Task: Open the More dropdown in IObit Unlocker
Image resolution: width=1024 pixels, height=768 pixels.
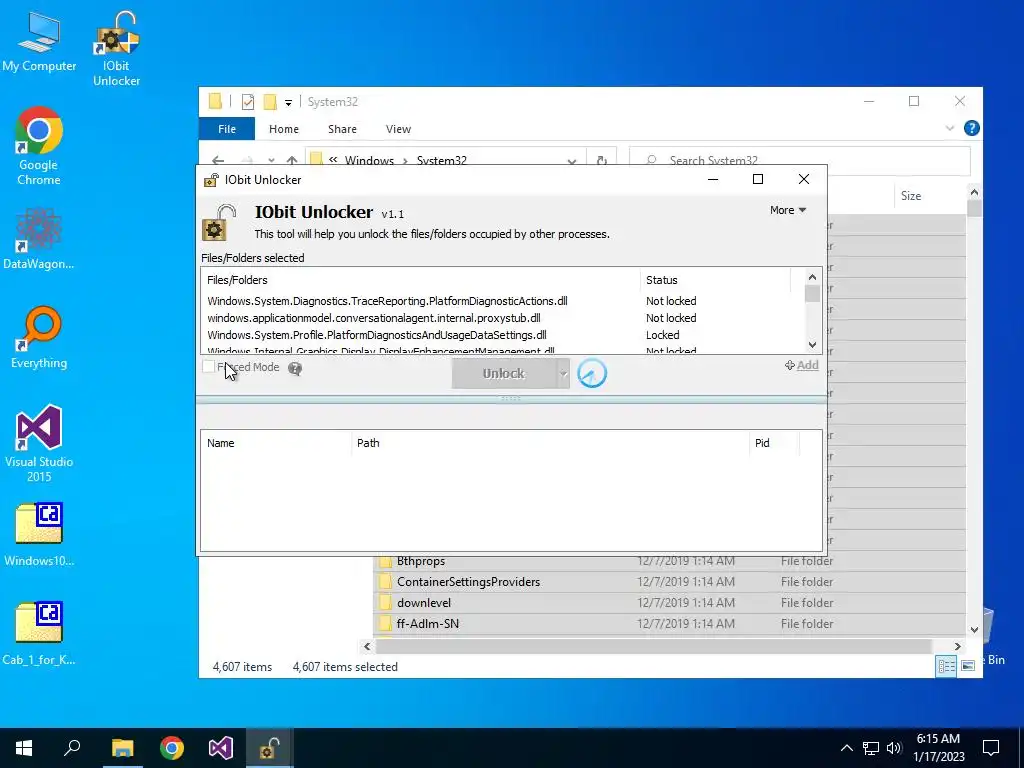Action: [788, 210]
